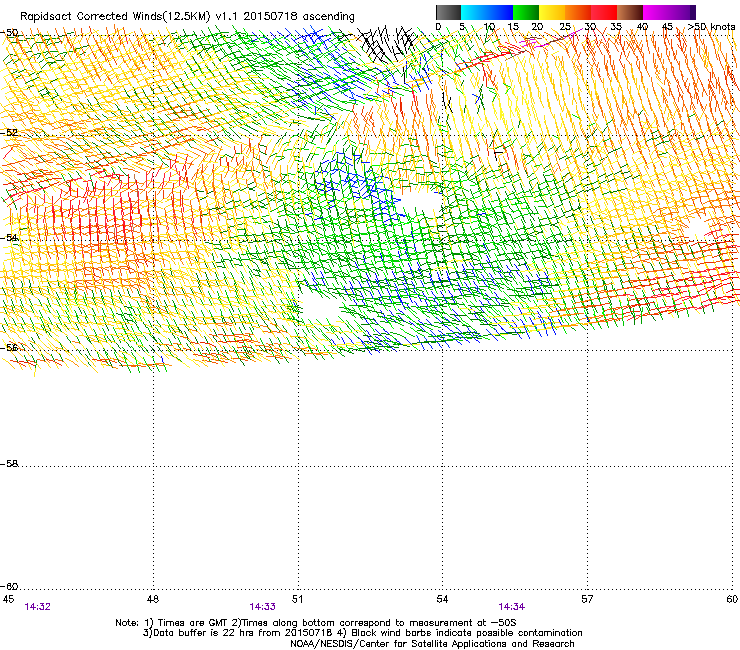Click the cyan-to-blue legend segment between 5 and 15 knots

[487, 12]
